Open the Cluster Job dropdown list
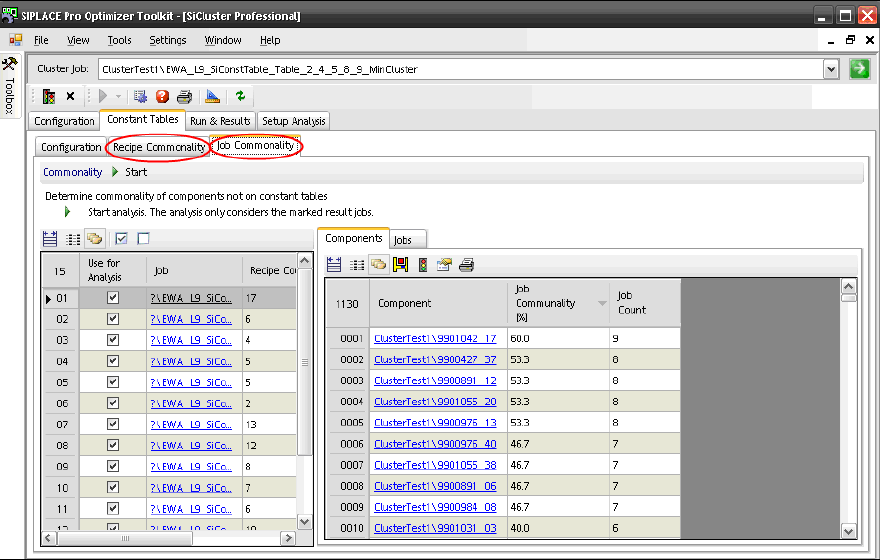This screenshot has width=880, height=560. (x=830, y=69)
